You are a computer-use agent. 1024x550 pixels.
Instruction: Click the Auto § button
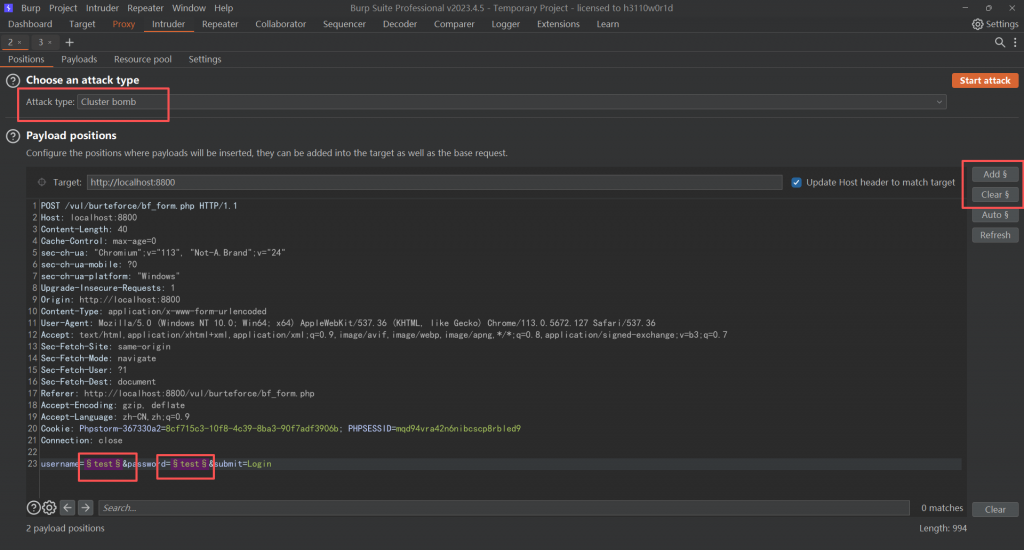995,215
